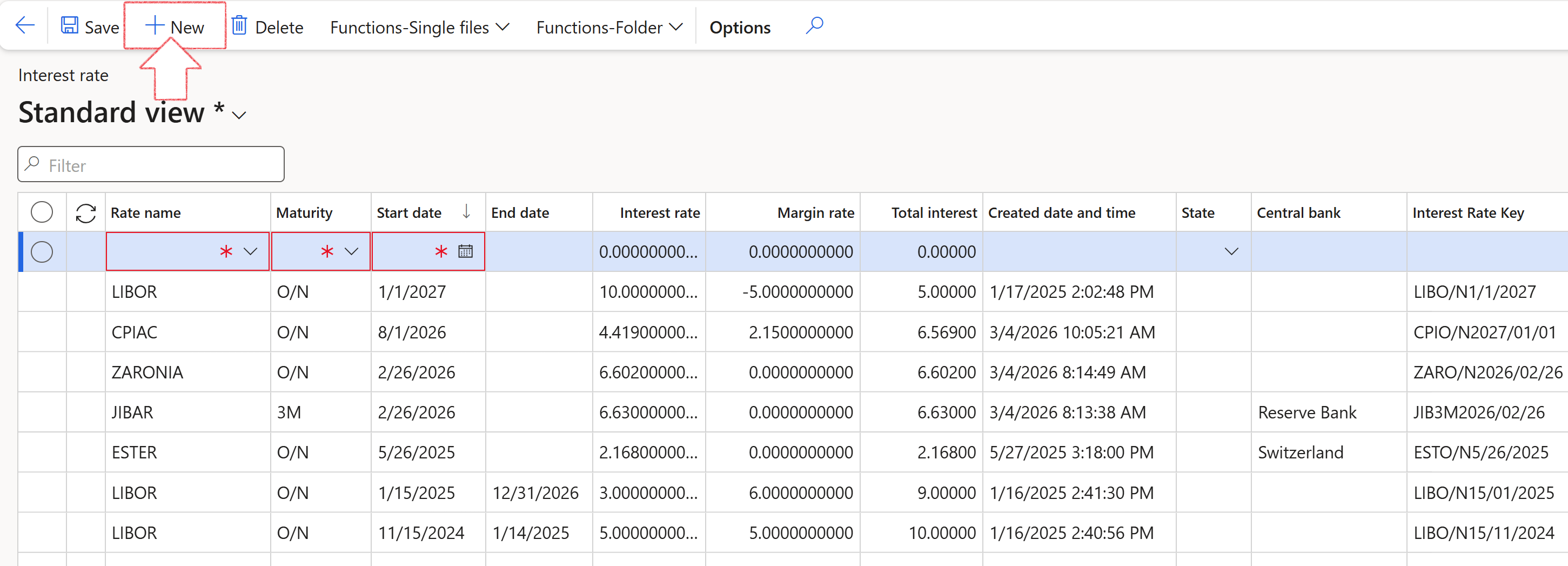The image size is (1568, 566).
Task: Click the search magnifier in toolbar
Action: tap(814, 25)
